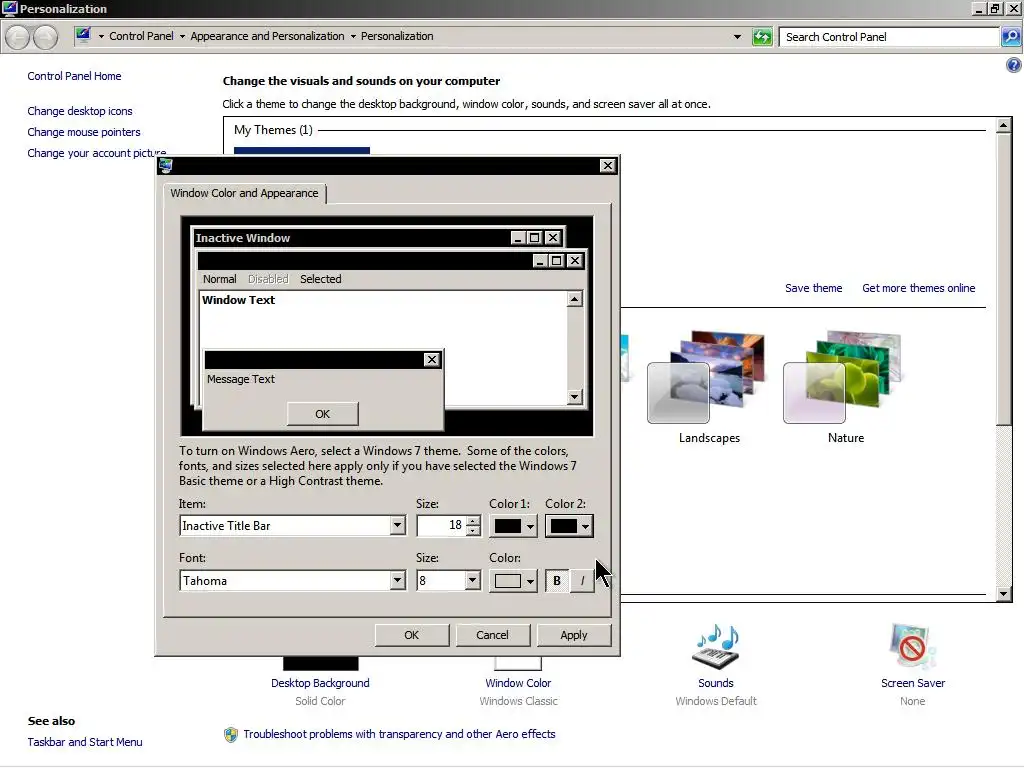This screenshot has width=1024, height=768.
Task: Open the Screen Saver icon
Action: point(912,647)
